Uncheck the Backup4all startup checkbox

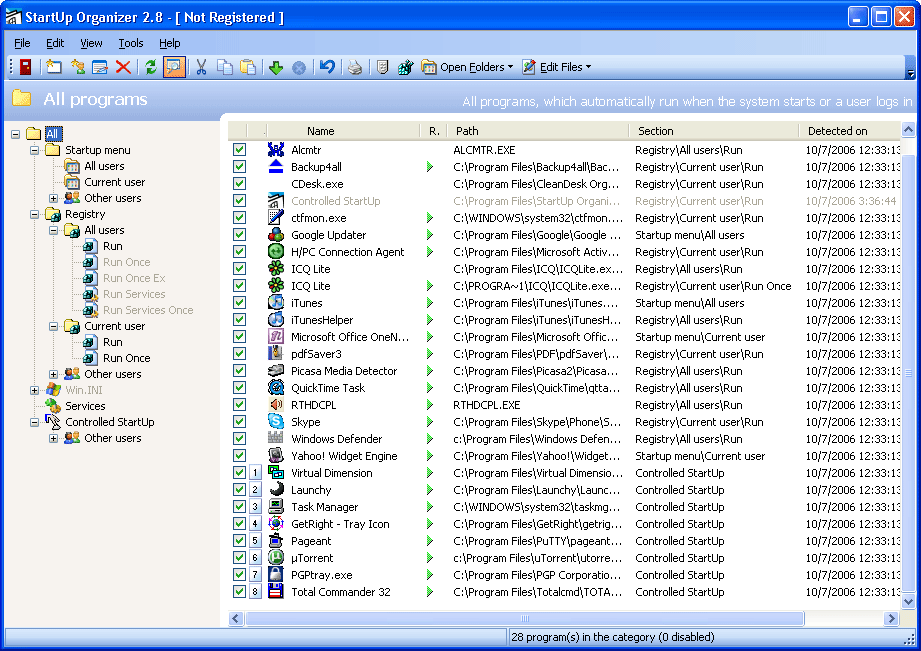point(239,166)
